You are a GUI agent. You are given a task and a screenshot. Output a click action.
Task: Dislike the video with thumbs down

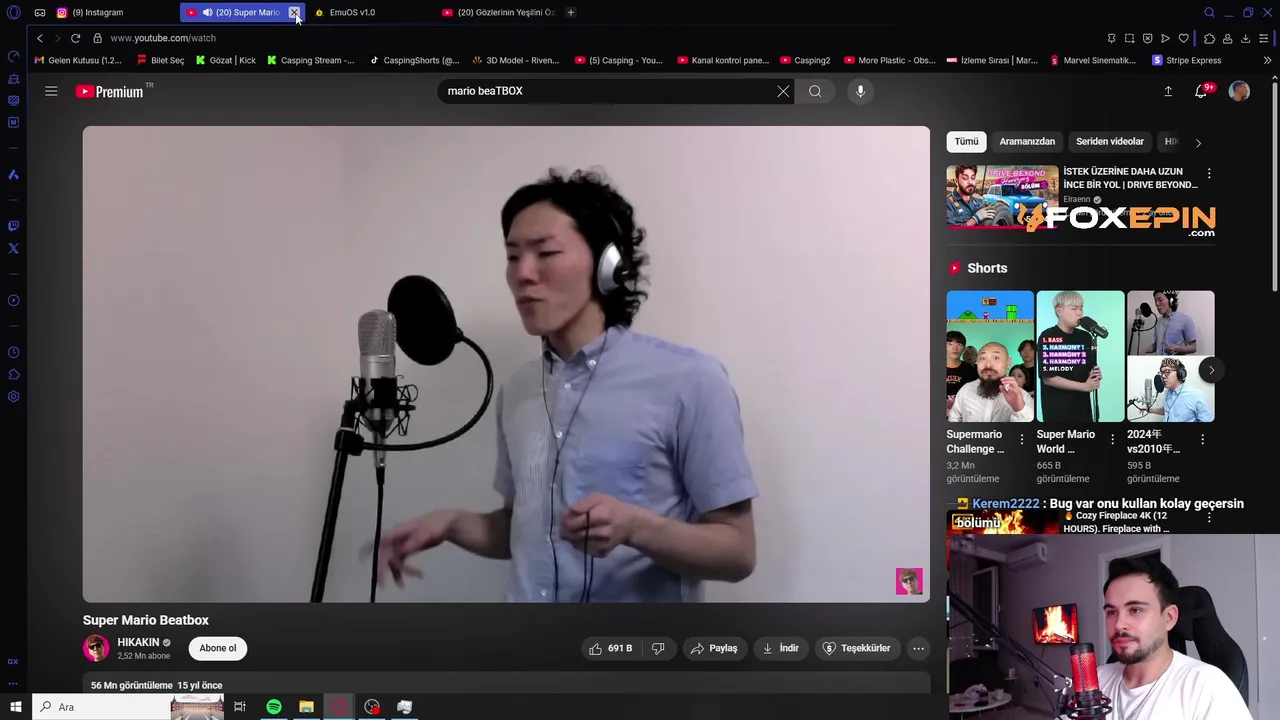point(658,648)
